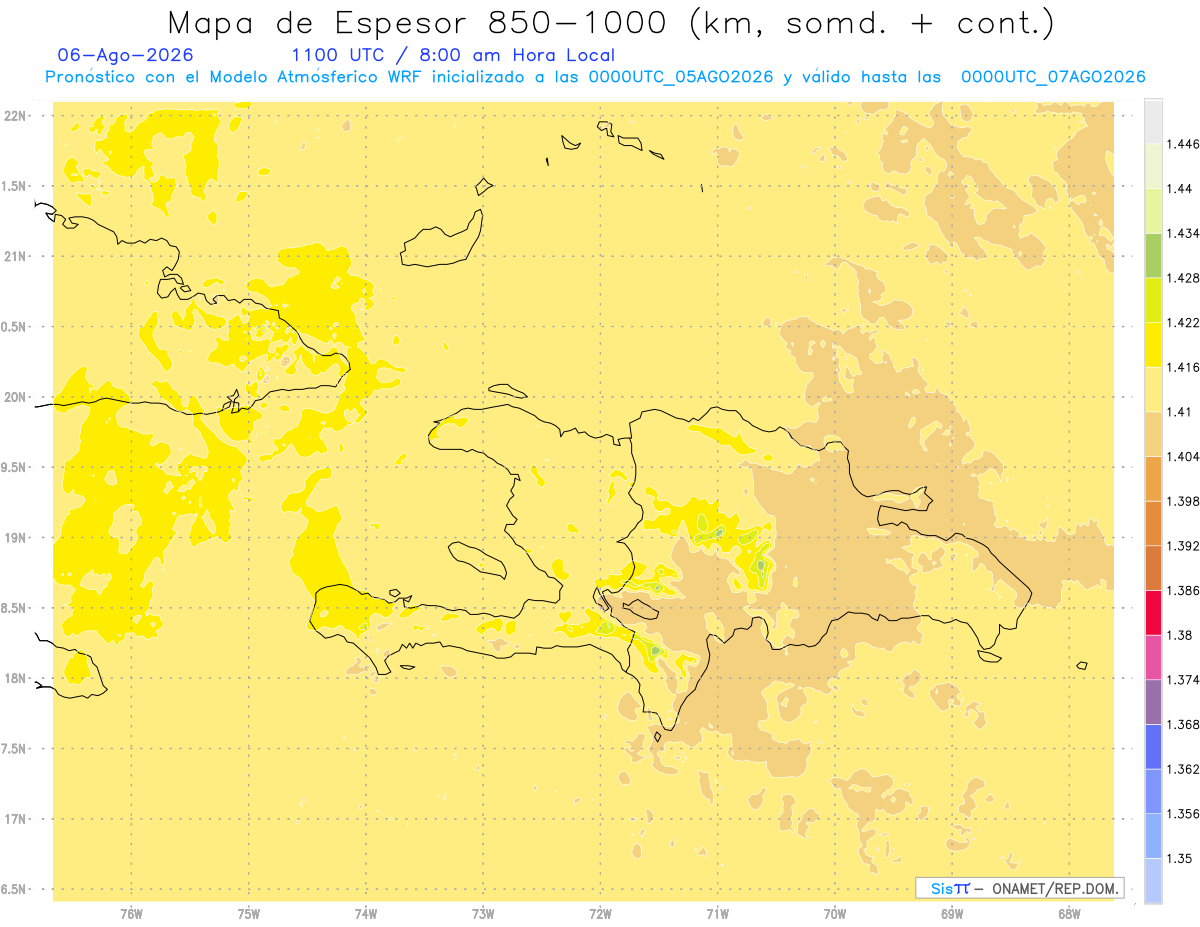Click the legend value 1.362
The height and width of the screenshot is (927, 1200).
click(x=1185, y=769)
